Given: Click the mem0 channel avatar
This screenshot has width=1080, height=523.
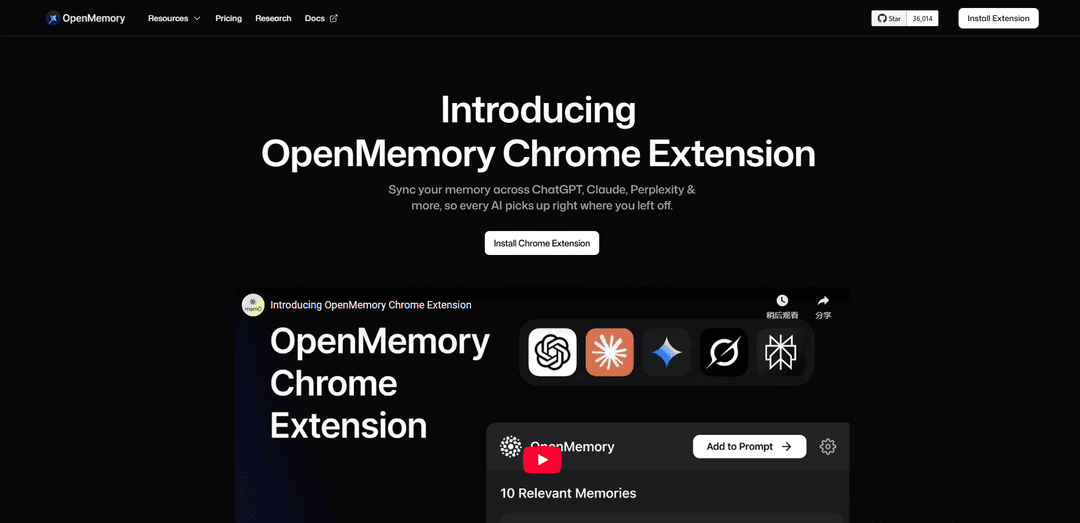Looking at the screenshot, I should pyautogui.click(x=253, y=305).
